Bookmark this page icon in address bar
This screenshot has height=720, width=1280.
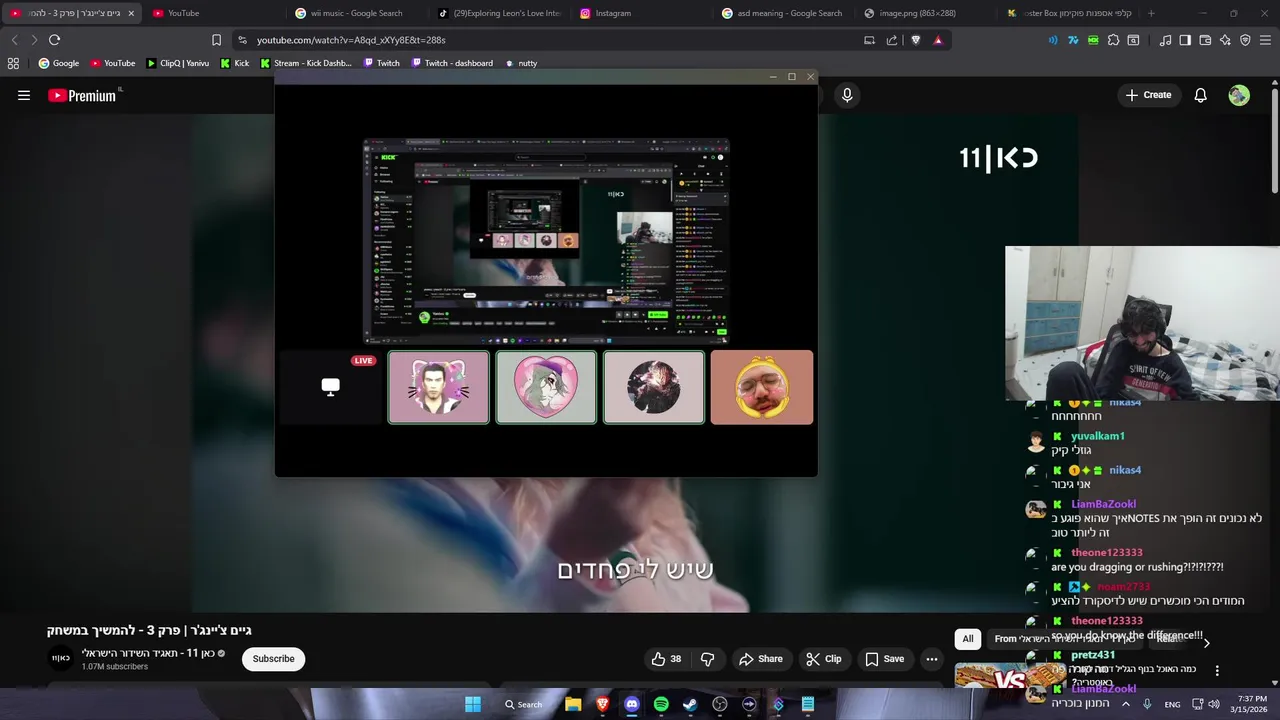pos(216,40)
